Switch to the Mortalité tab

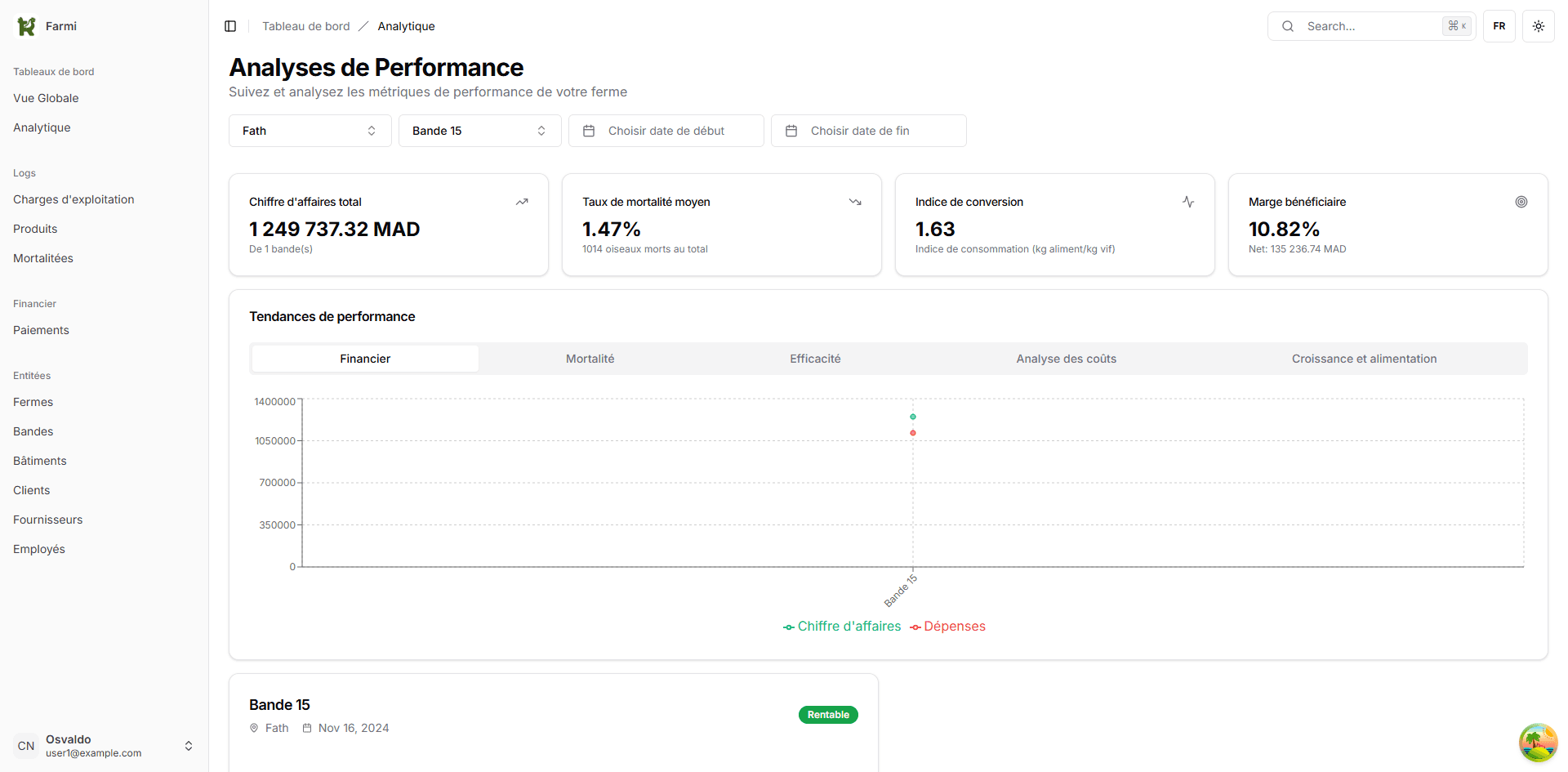point(590,358)
